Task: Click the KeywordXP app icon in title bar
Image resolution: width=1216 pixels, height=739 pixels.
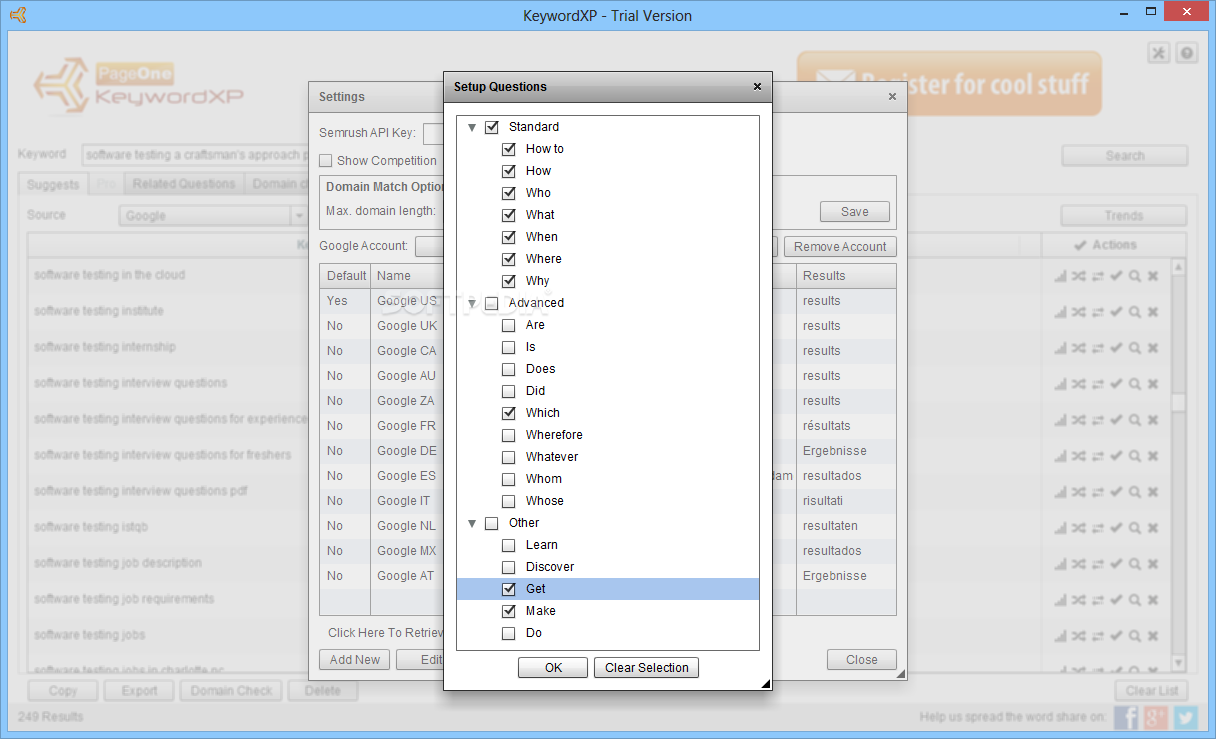Action: 18,15
